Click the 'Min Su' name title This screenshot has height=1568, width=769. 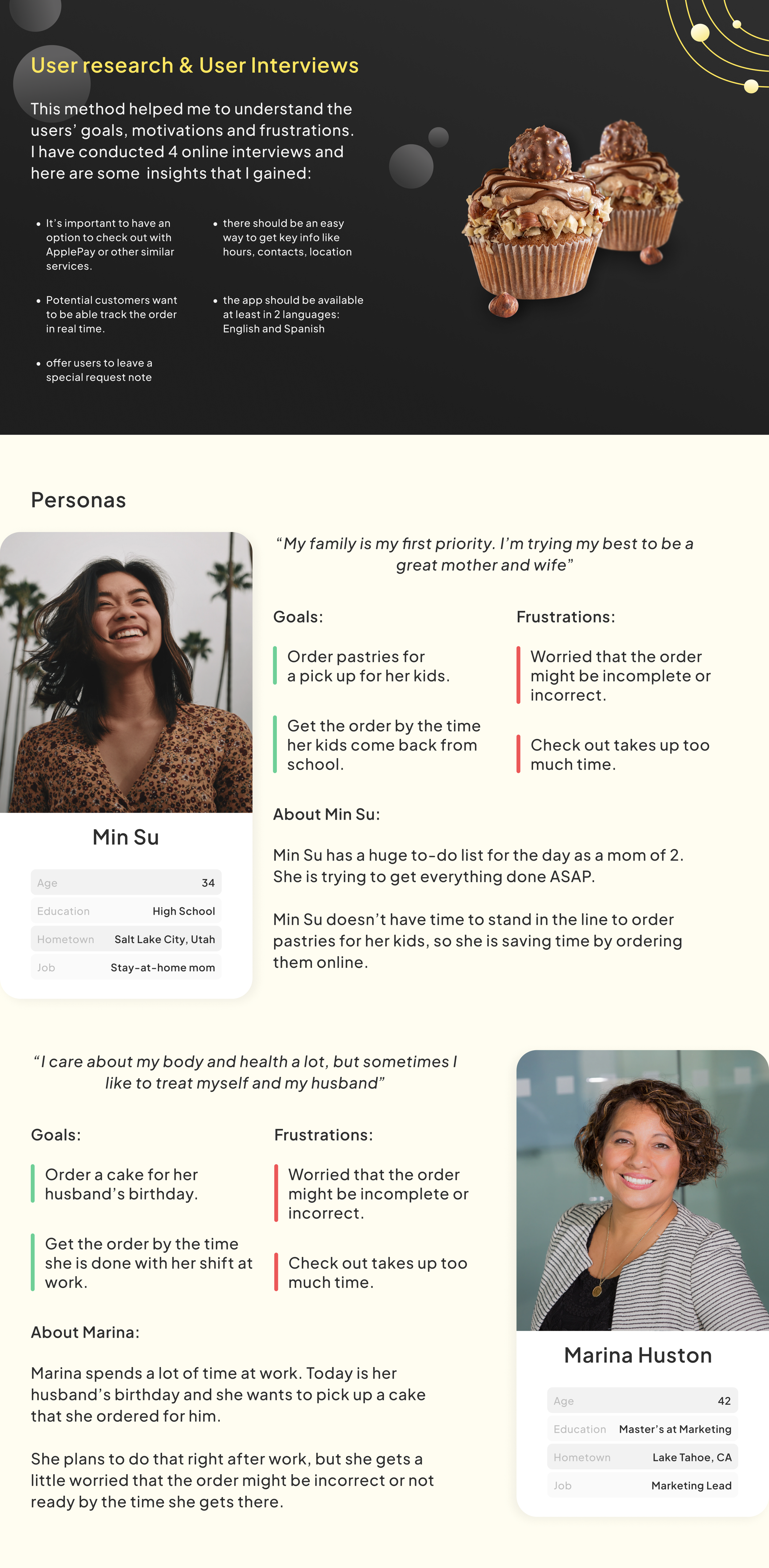(x=126, y=837)
